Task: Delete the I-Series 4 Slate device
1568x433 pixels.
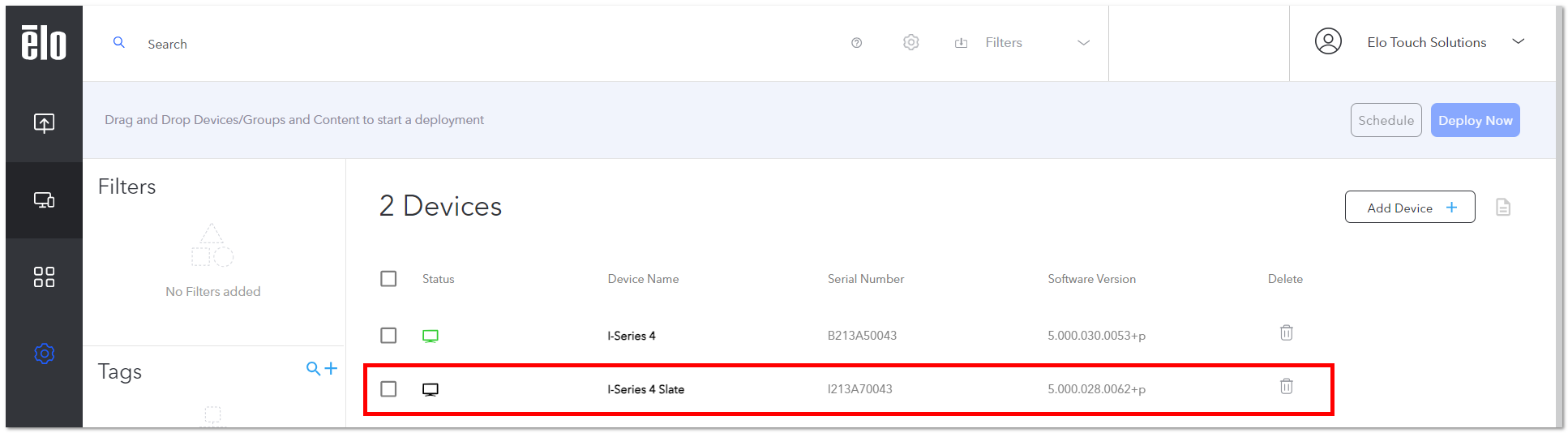Action: pos(1286,386)
